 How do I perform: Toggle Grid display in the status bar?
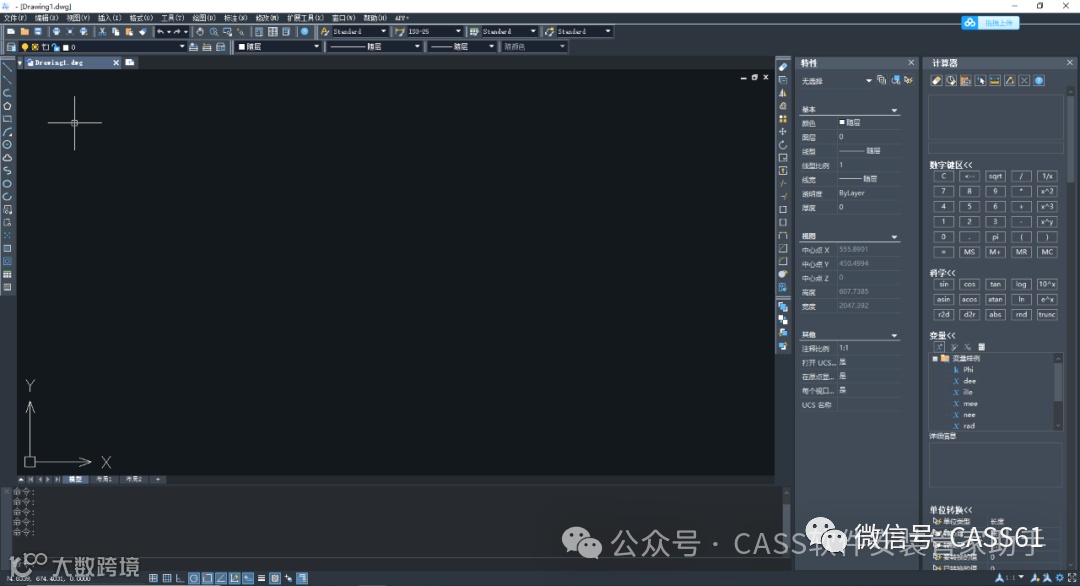(167, 578)
